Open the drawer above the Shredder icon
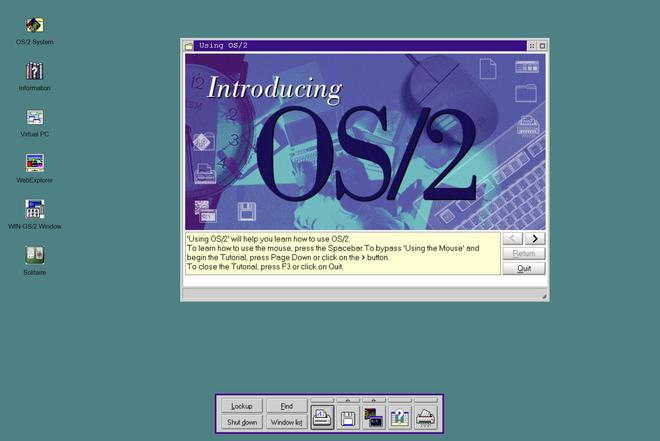 (x=426, y=400)
